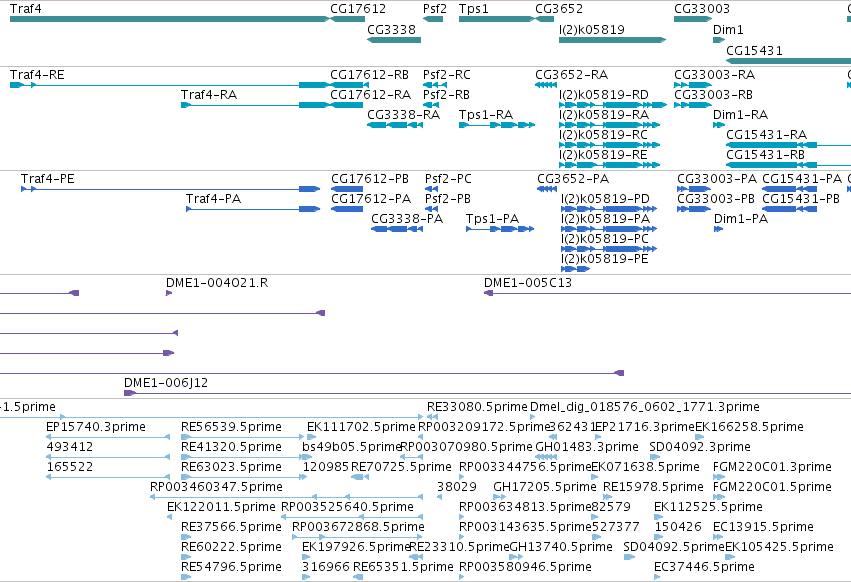
Task: Click the RE54796.5prime EST
Action: pos(186,577)
